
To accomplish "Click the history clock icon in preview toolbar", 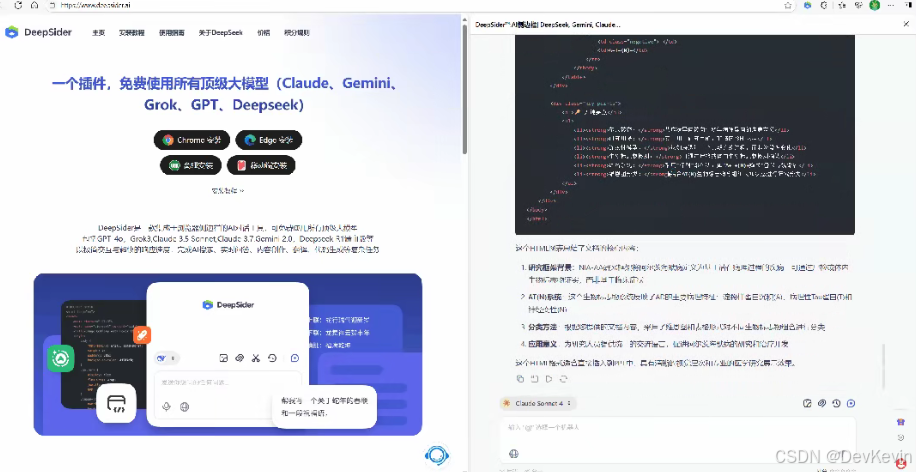I will tap(272, 358).
